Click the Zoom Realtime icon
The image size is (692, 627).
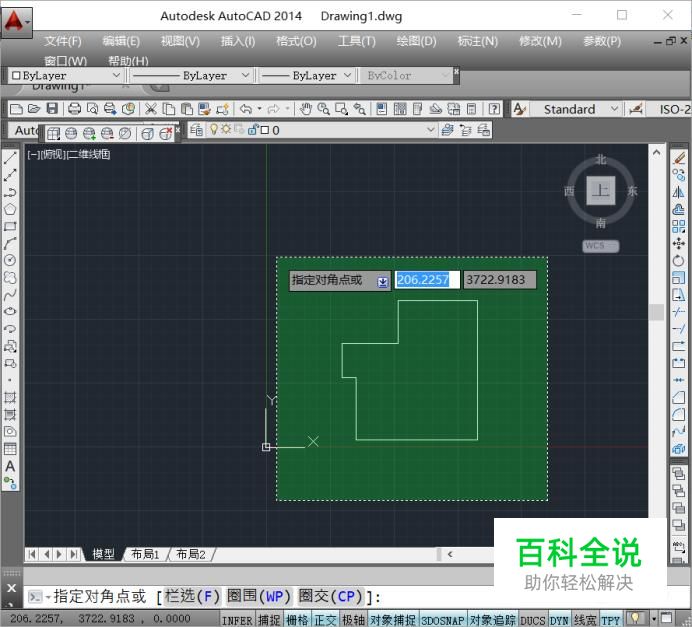tap(323, 109)
